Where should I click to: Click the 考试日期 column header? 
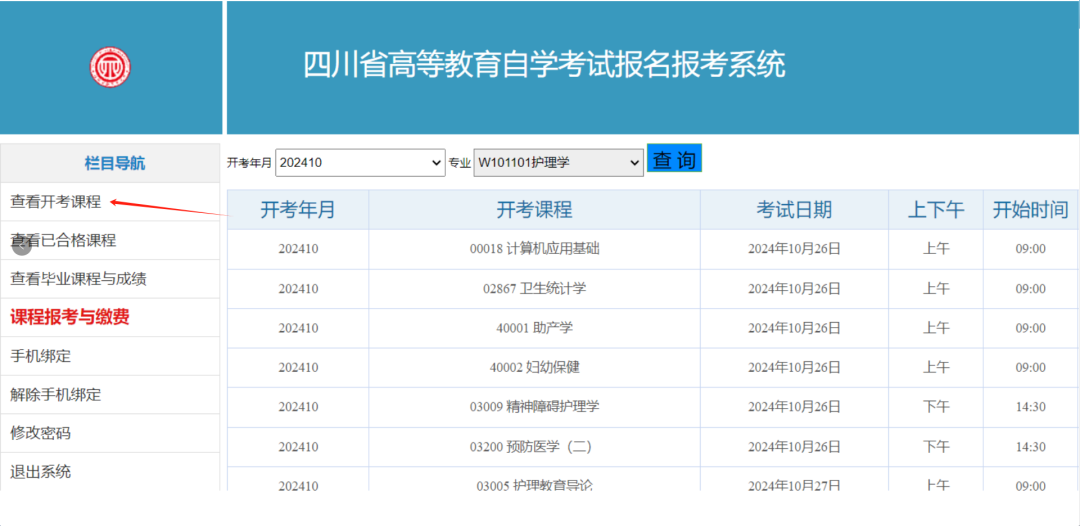tap(794, 210)
